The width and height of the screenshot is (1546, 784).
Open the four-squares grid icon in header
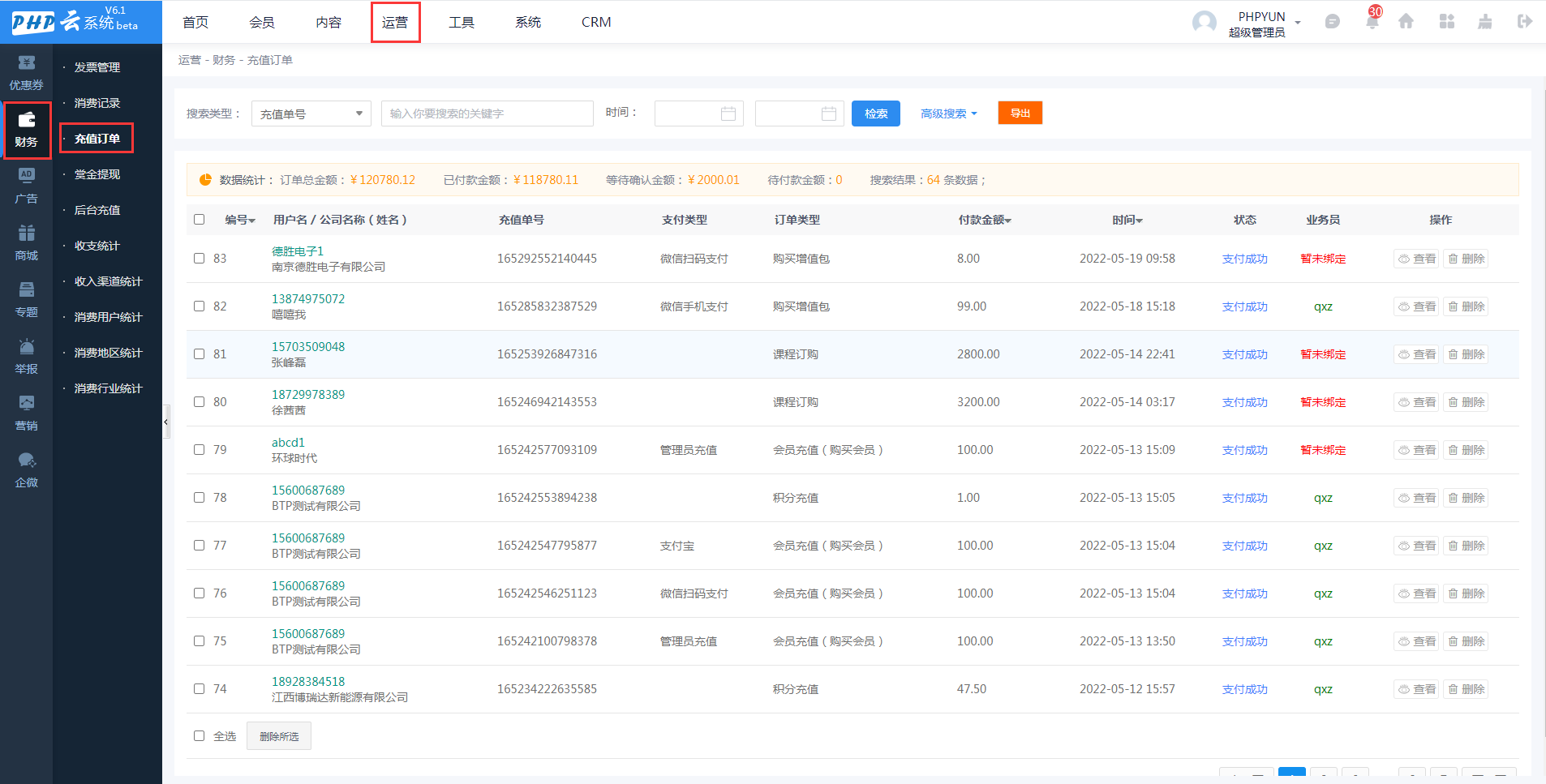(1447, 21)
